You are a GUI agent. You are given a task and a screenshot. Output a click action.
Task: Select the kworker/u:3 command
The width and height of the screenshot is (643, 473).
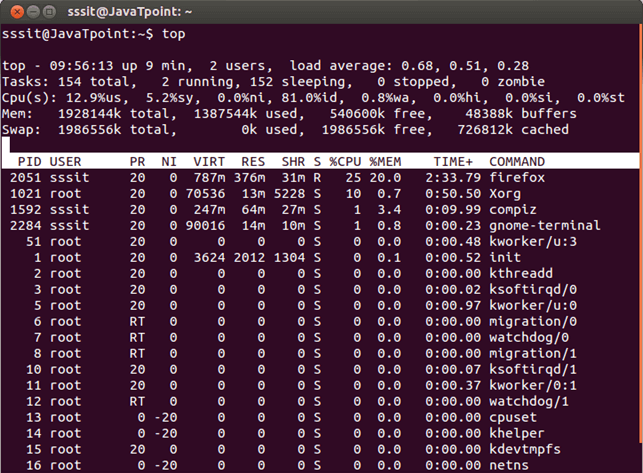533,242
